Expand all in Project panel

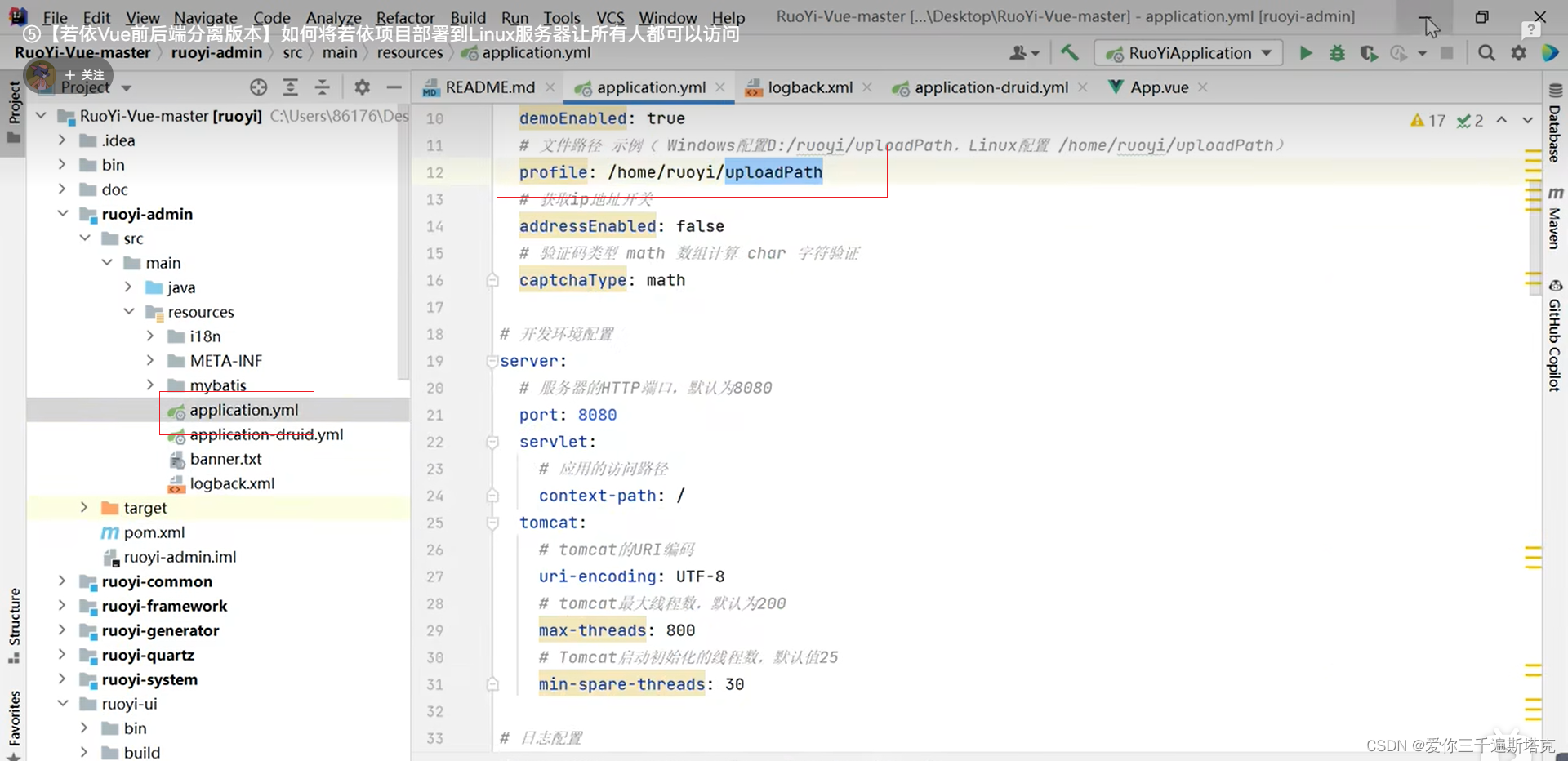[x=290, y=87]
